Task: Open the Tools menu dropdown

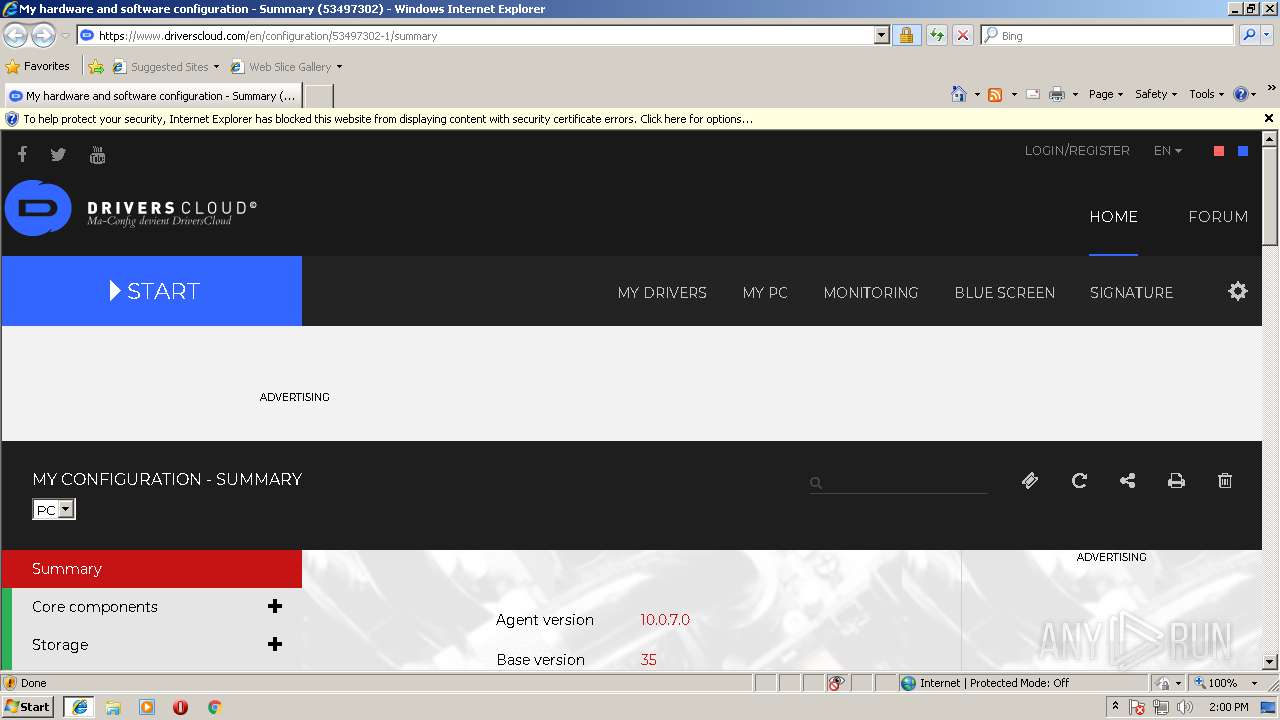Action: tap(1207, 94)
